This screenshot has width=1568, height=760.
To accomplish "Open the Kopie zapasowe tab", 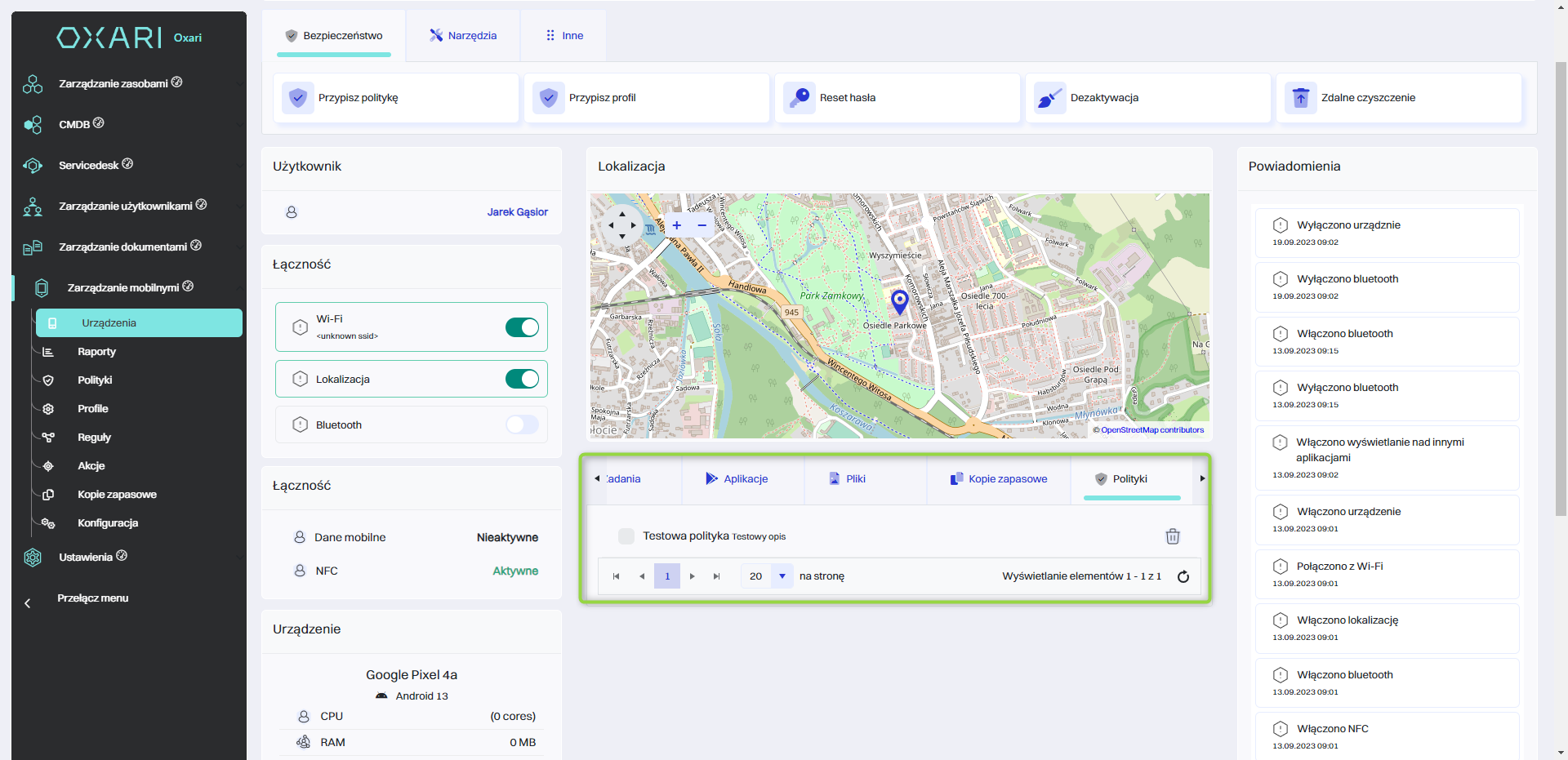I will point(998,479).
